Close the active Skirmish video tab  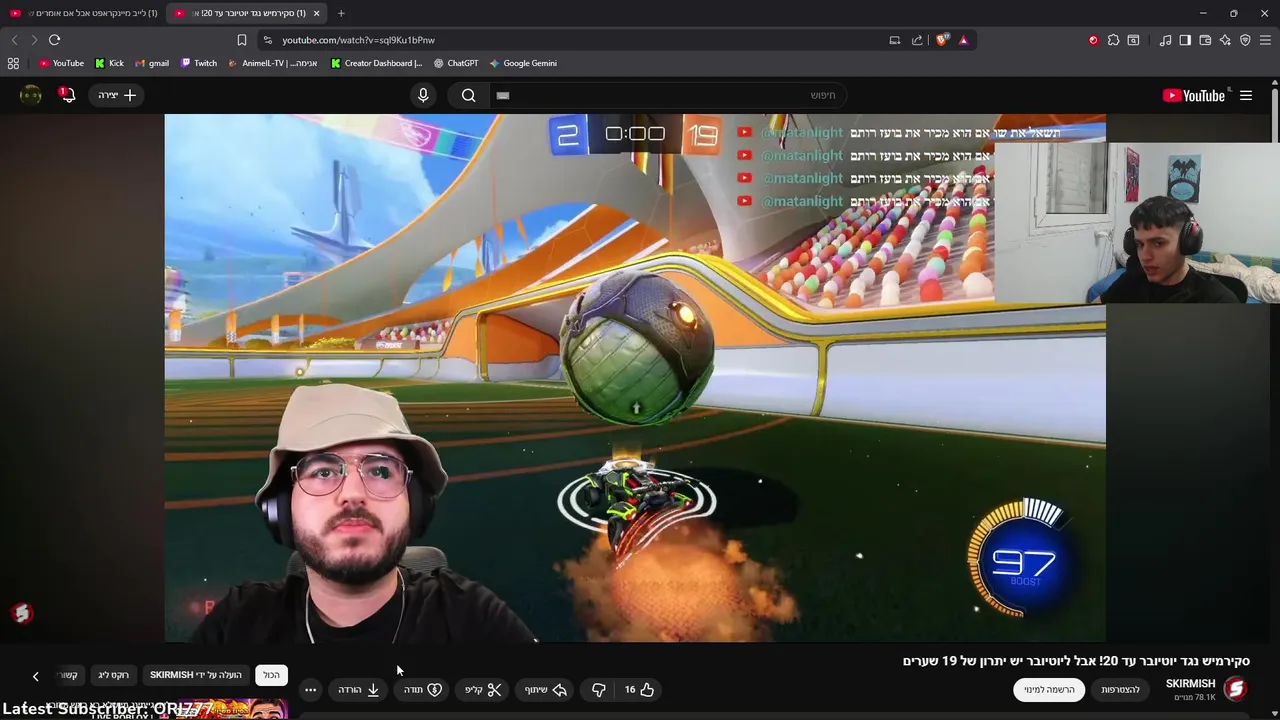[x=317, y=13]
